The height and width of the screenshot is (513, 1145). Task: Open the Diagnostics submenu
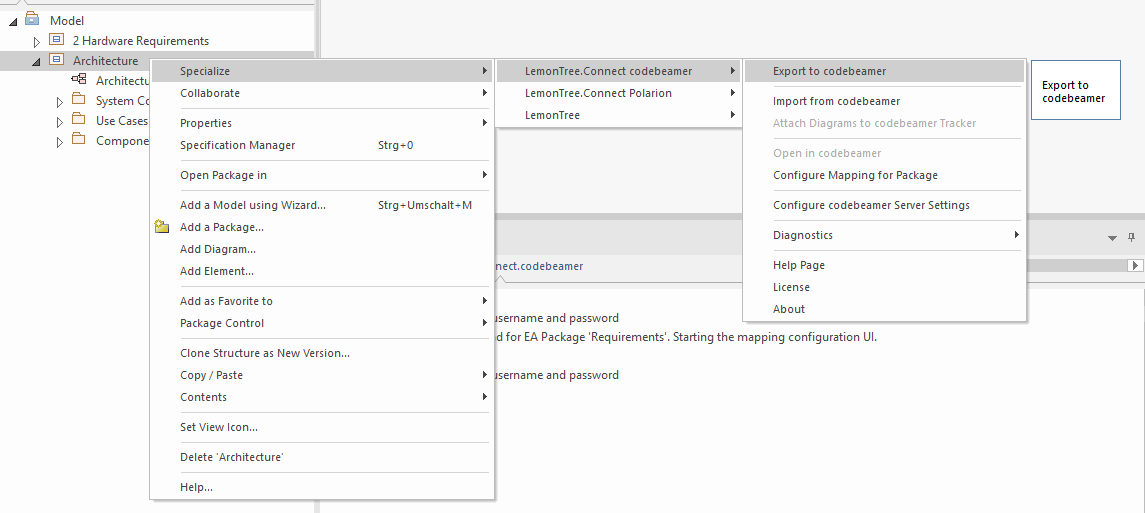(x=884, y=235)
